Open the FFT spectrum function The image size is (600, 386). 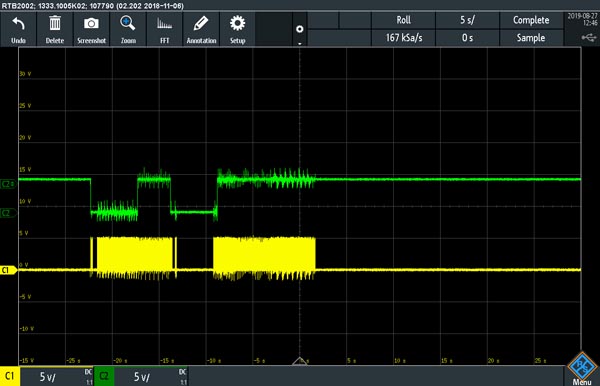coord(164,24)
